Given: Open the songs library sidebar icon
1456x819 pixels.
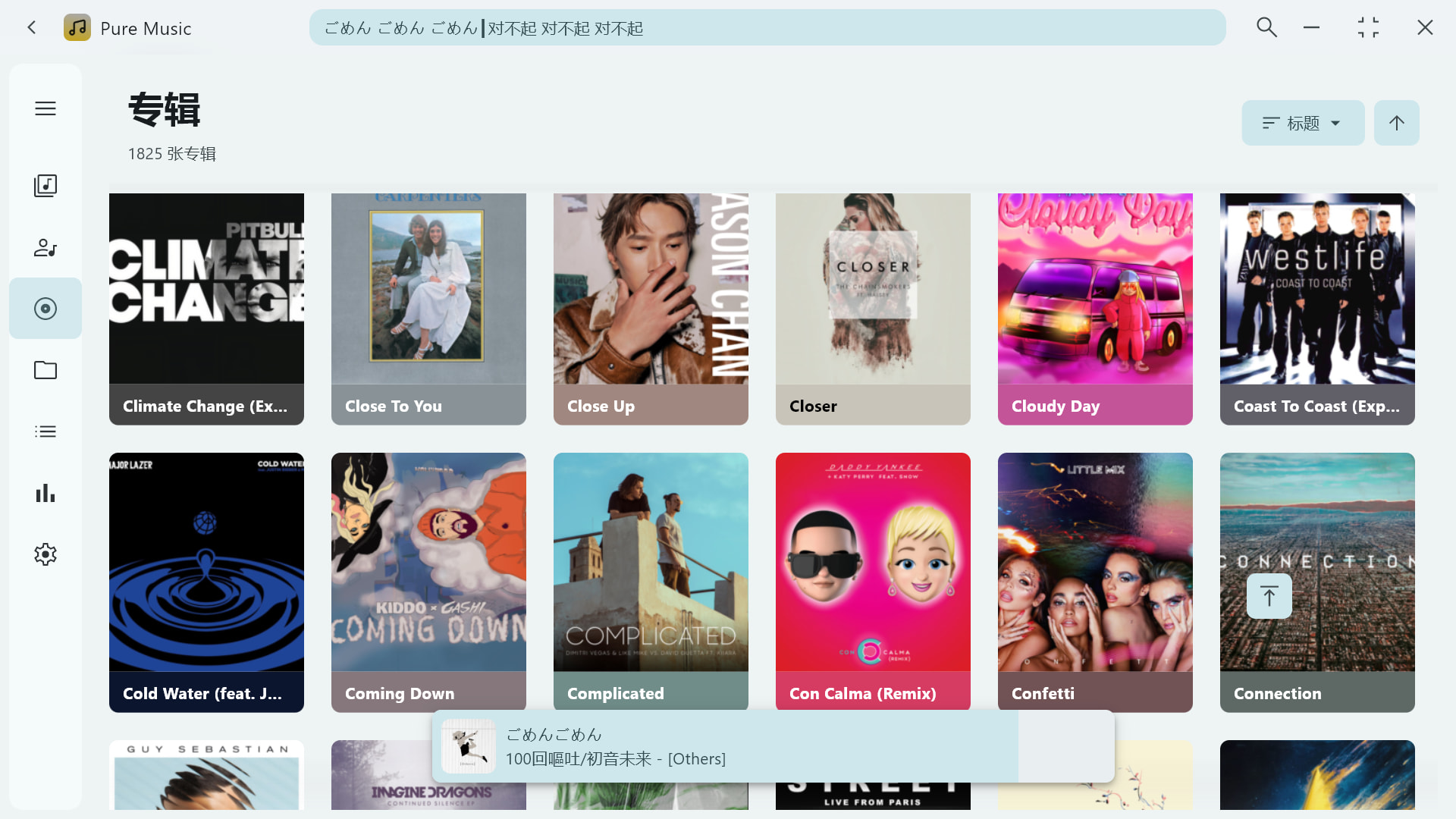Looking at the screenshot, I should [45, 186].
